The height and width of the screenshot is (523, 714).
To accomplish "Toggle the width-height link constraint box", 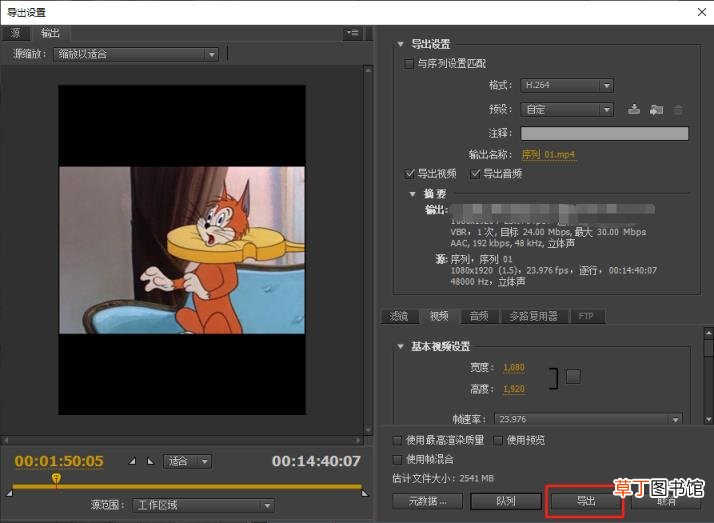I will point(573,376).
